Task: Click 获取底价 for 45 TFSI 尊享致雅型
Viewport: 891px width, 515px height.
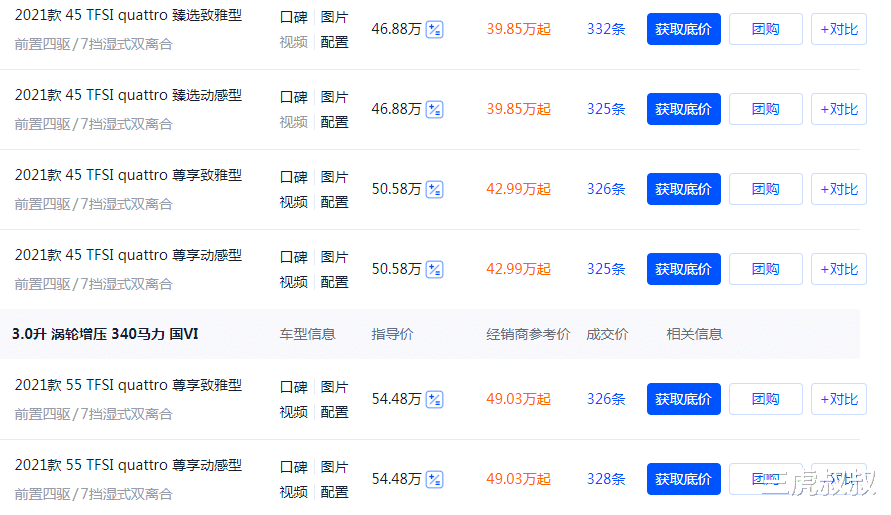Action: [x=684, y=189]
